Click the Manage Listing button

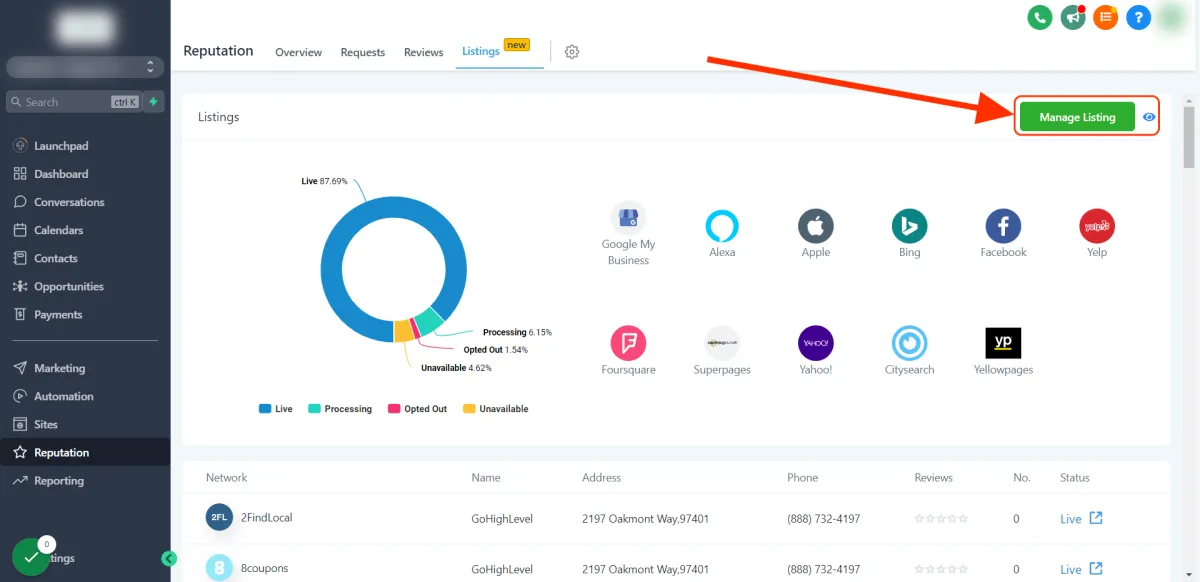point(1077,117)
